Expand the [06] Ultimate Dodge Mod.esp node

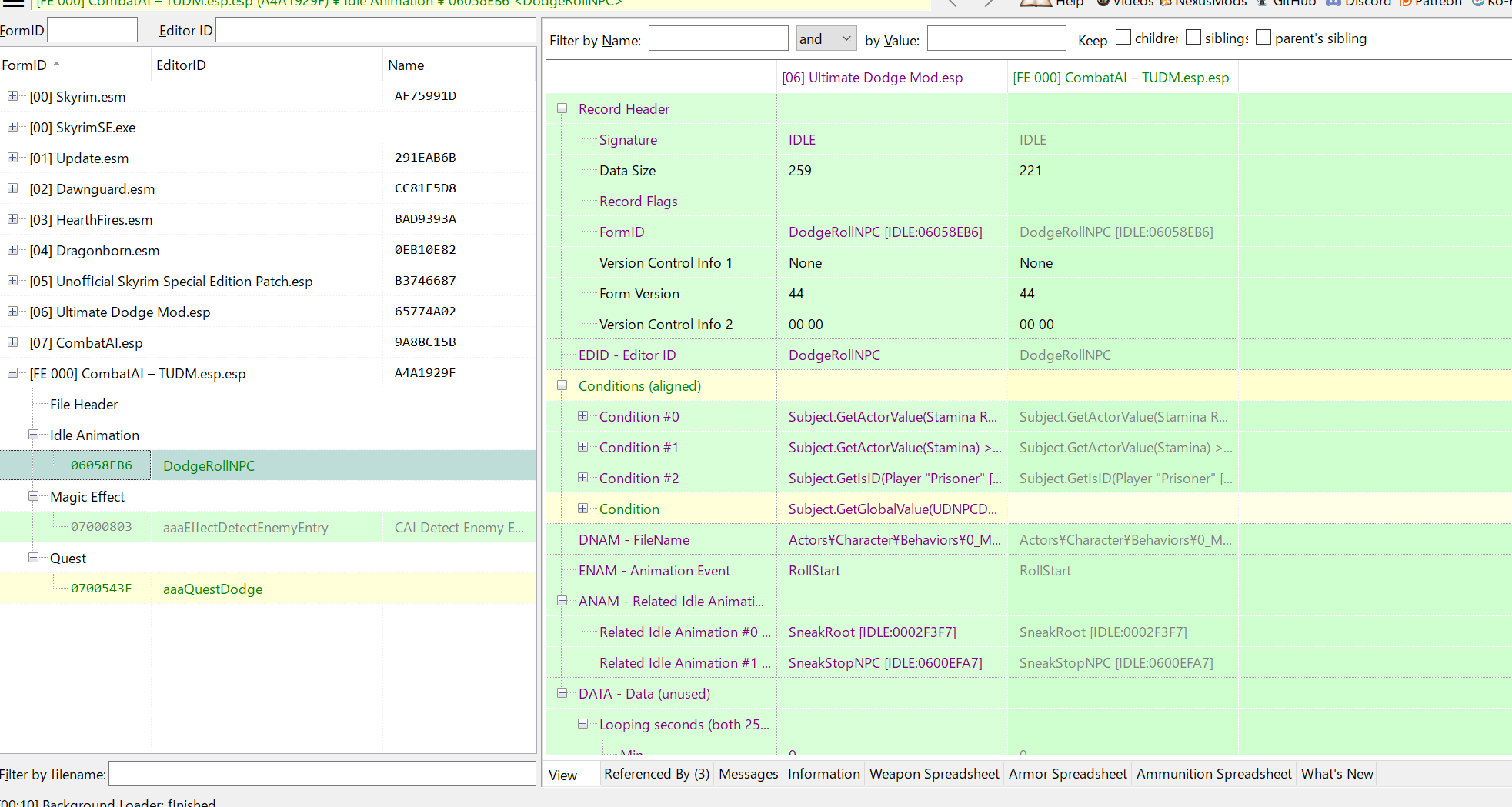pos(12,312)
